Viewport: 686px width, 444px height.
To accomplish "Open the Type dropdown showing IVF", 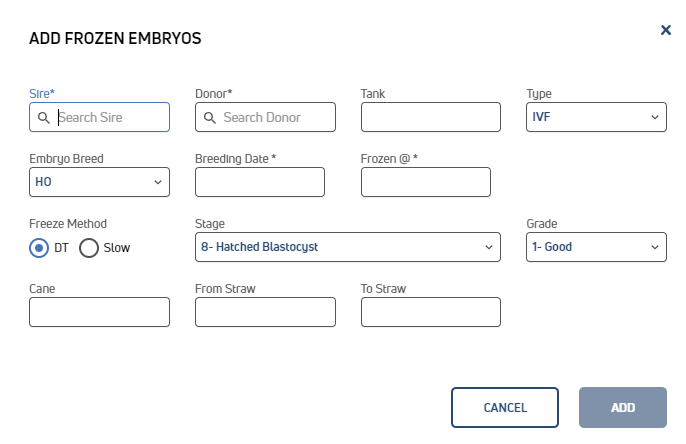I will [x=596, y=117].
